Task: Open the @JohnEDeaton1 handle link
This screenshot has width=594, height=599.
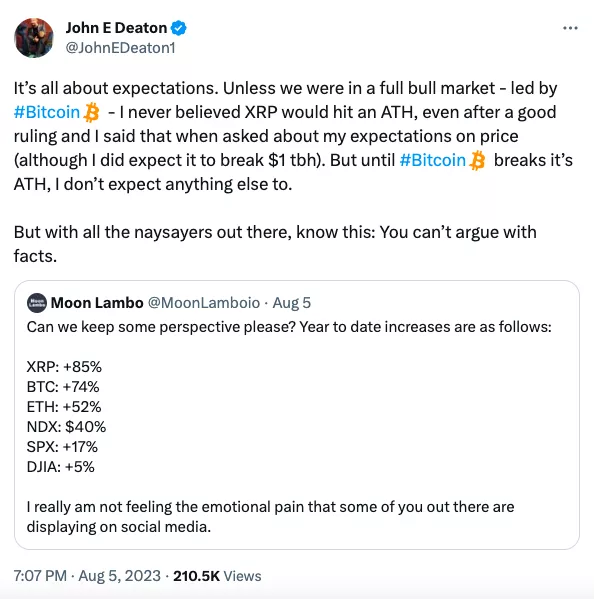Action: [120, 48]
